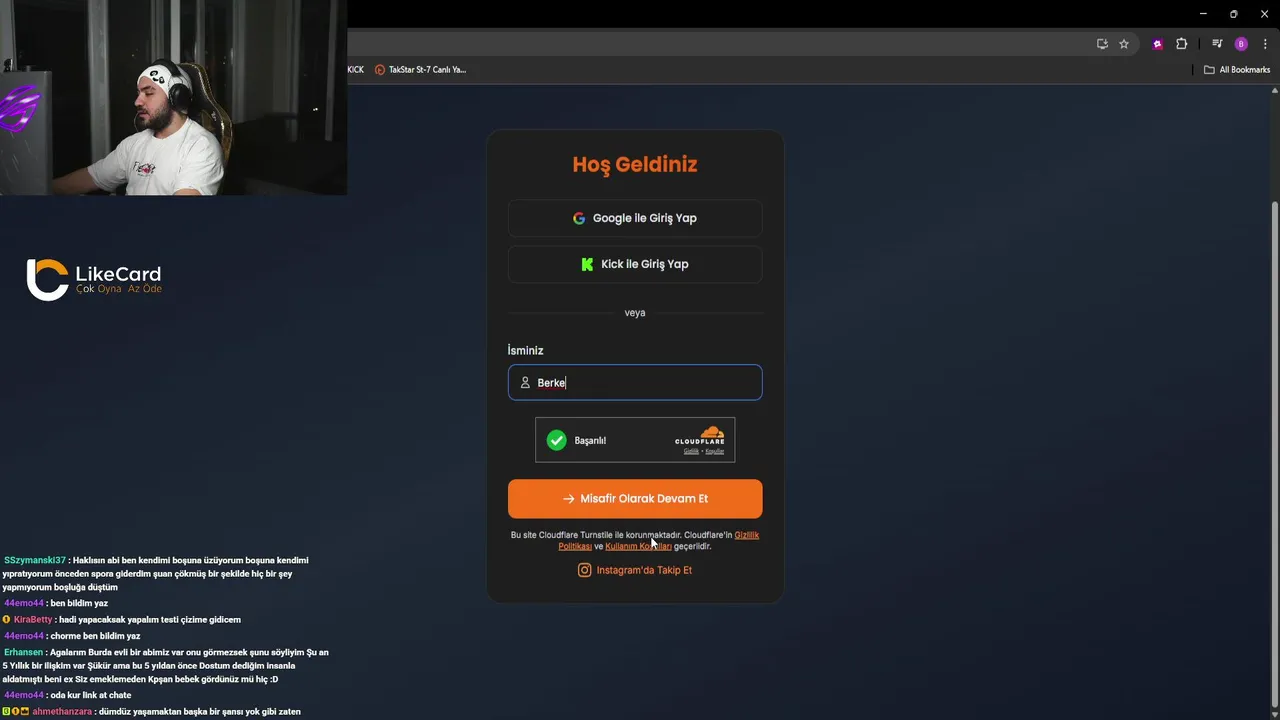This screenshot has width=1280, height=720.
Task: Click chat username ahmethanzara
Action: pyautogui.click(x=62, y=712)
